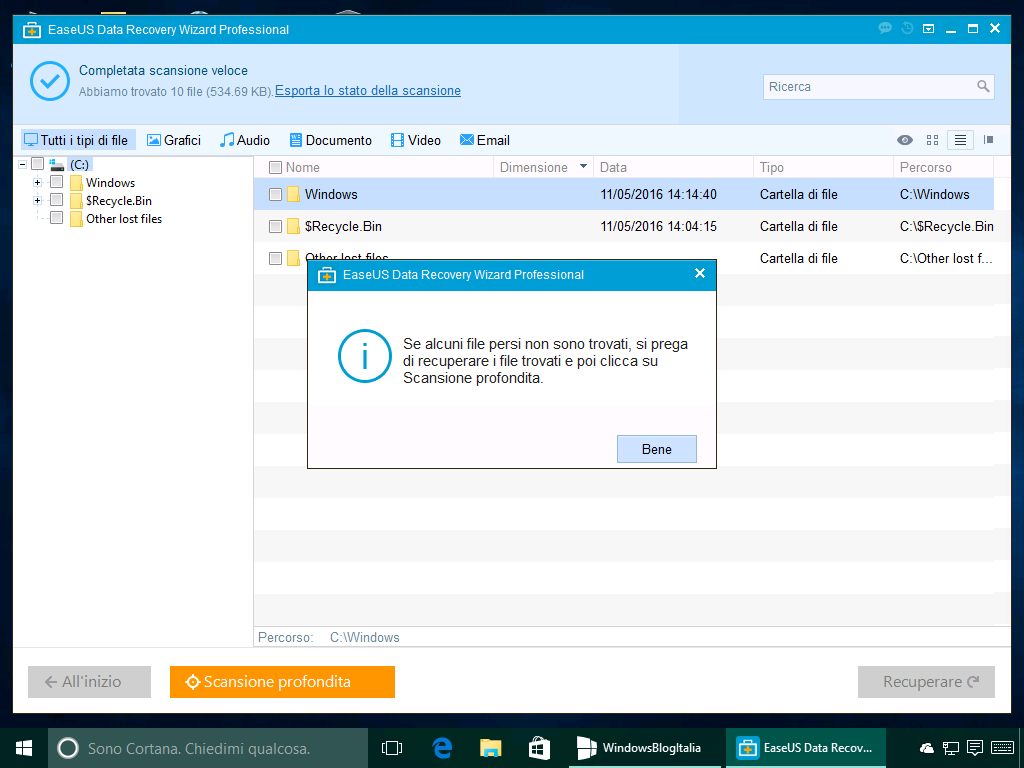
Task: Check the $Recycle.Bin row checkbox in list
Action: (x=276, y=227)
